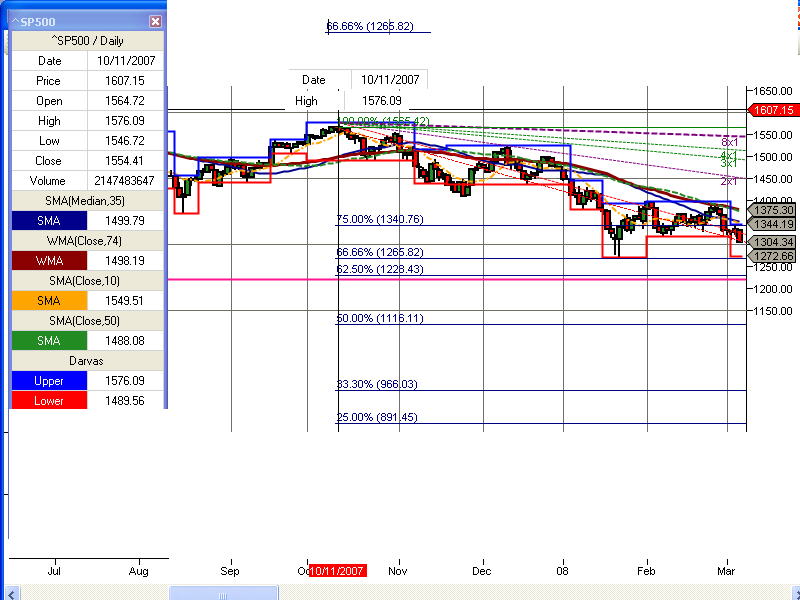800x600 pixels.
Task: Click the horizontal scrollbar thumb
Action: [223, 593]
